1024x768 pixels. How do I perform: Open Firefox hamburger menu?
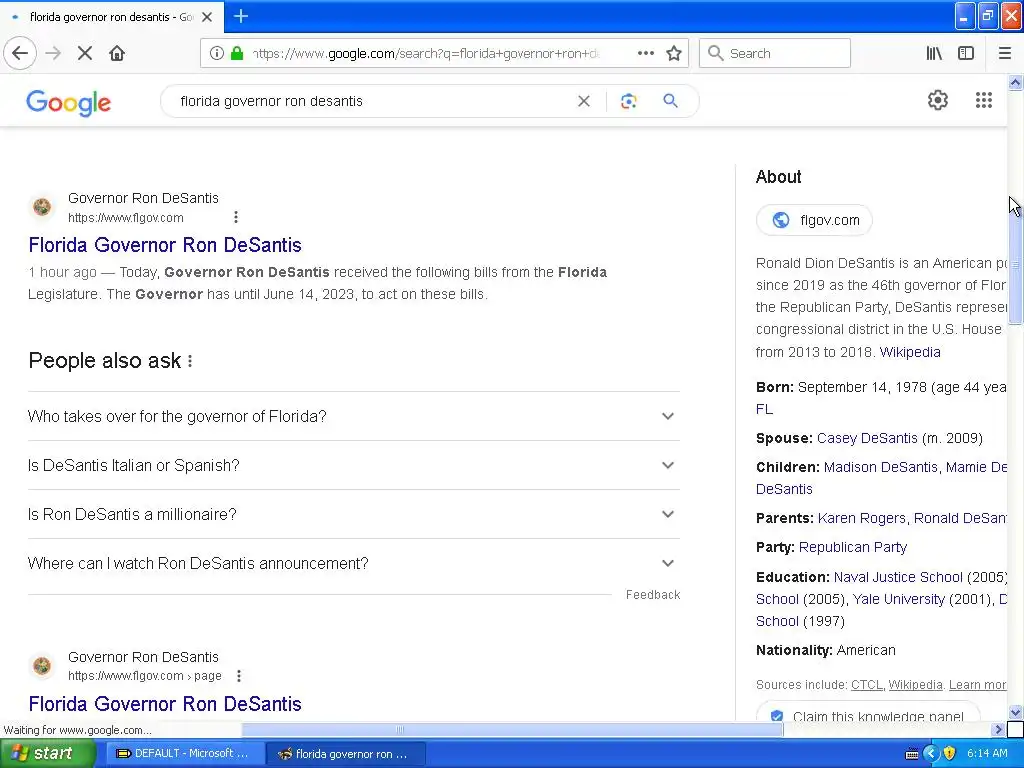pyautogui.click(x=1004, y=54)
